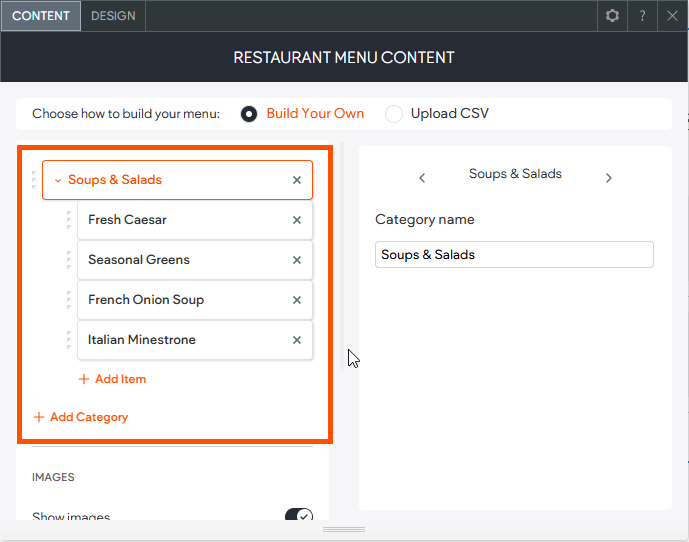Click the Category name text field
This screenshot has height=542, width=689.
514,255
